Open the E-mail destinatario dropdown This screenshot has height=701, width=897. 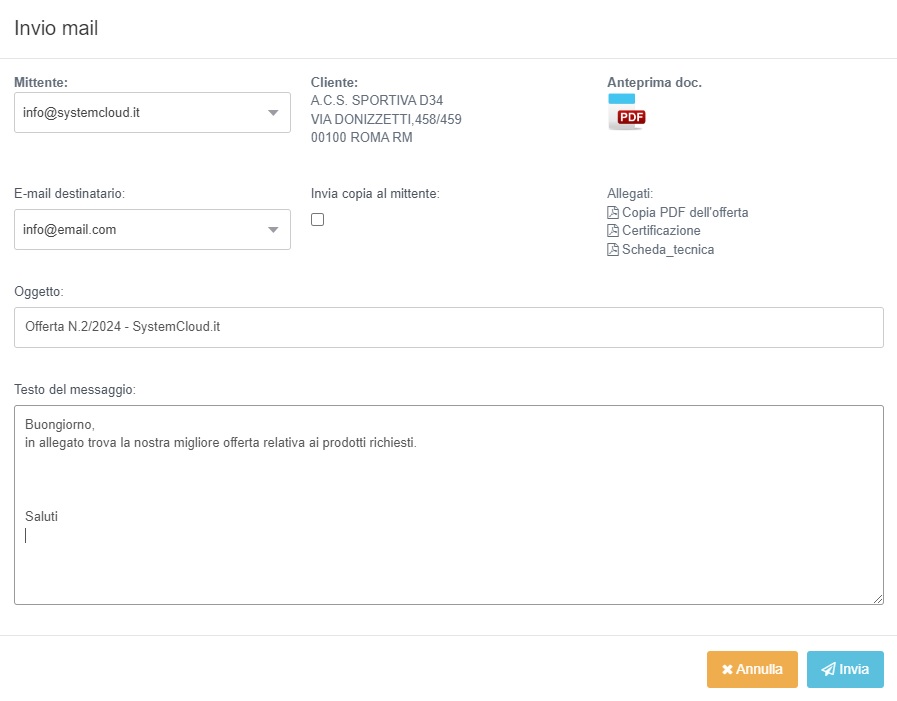point(152,230)
